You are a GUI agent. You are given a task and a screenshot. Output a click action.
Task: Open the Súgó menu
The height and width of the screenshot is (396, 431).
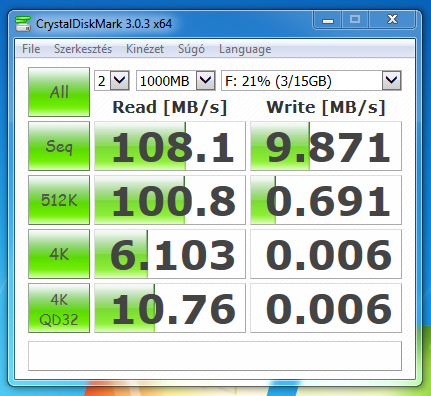(x=191, y=49)
